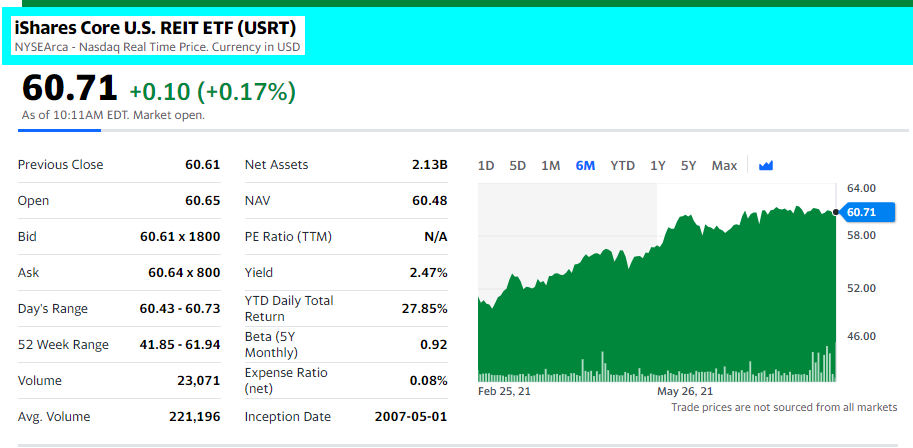Switch chart to 1M range
The height and width of the screenshot is (448, 913).
tap(550, 165)
